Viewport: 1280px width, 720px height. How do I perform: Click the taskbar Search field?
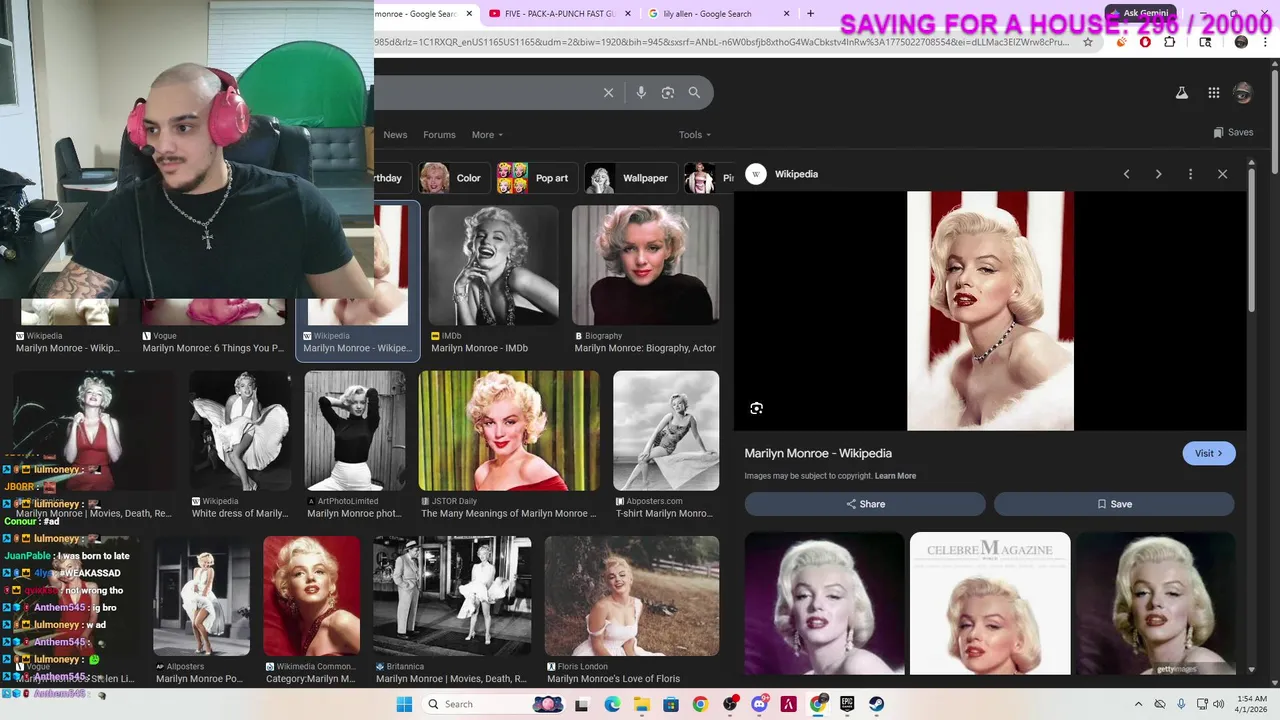495,704
